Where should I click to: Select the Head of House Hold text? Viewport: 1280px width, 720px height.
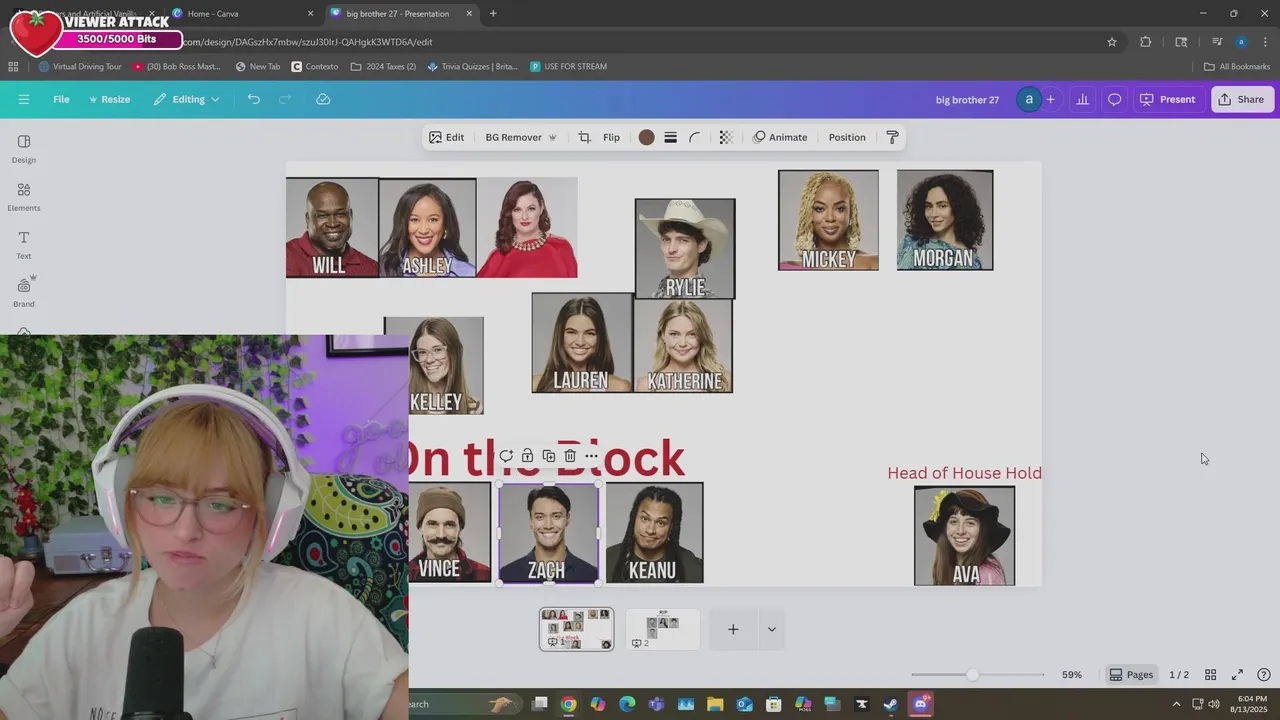[965, 473]
